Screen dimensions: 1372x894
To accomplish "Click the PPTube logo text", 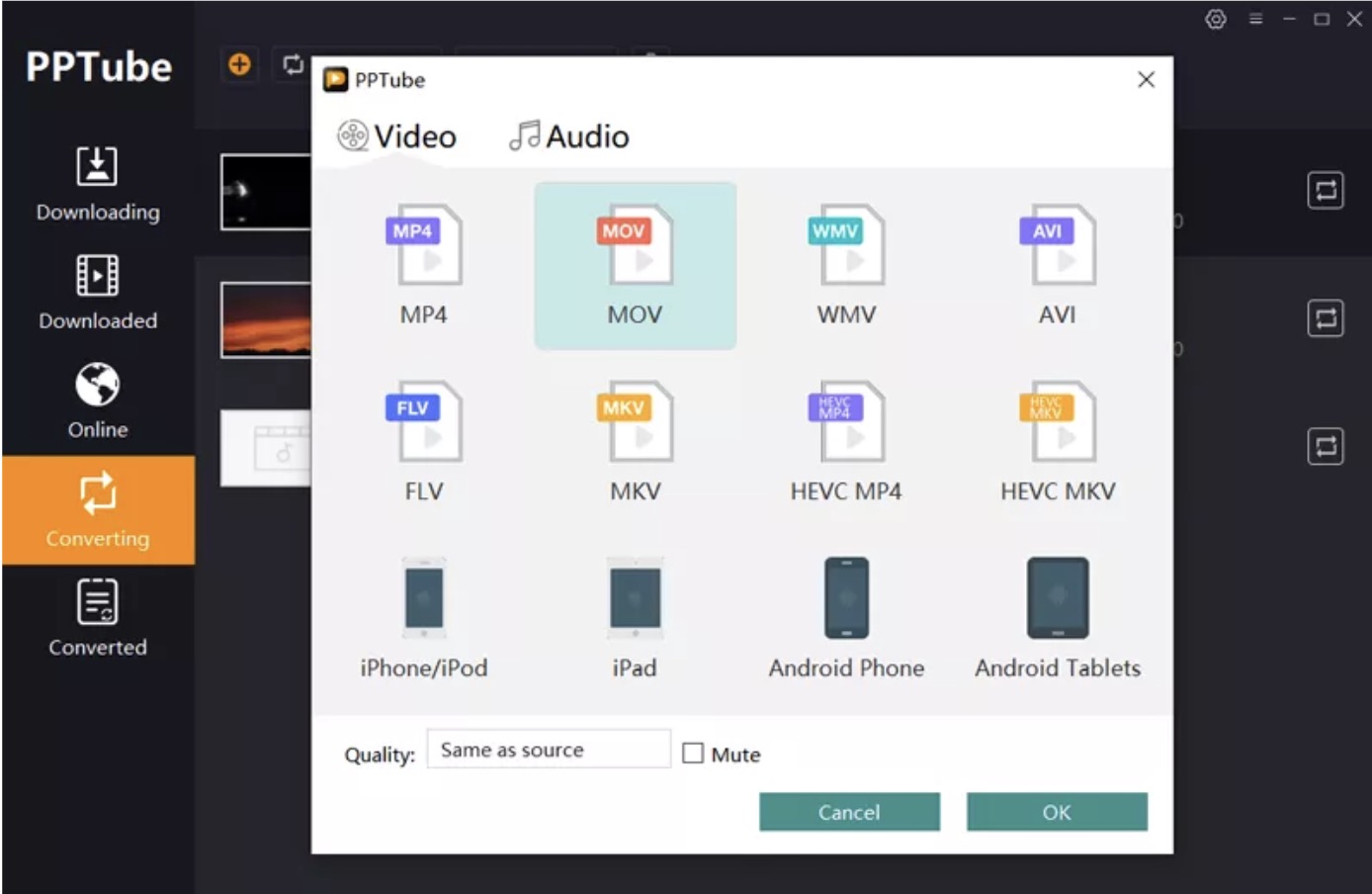I will [x=99, y=67].
